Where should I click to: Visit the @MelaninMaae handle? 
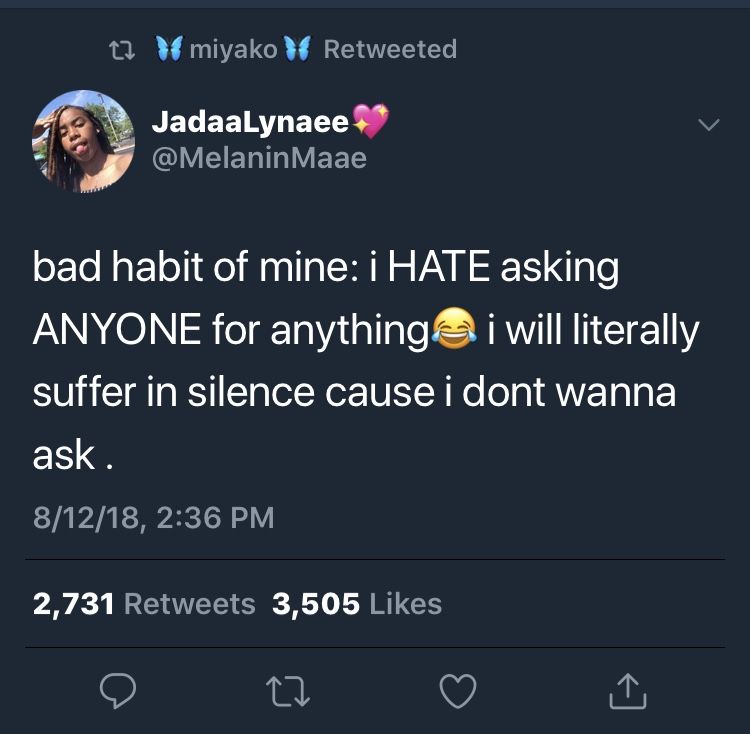259,158
